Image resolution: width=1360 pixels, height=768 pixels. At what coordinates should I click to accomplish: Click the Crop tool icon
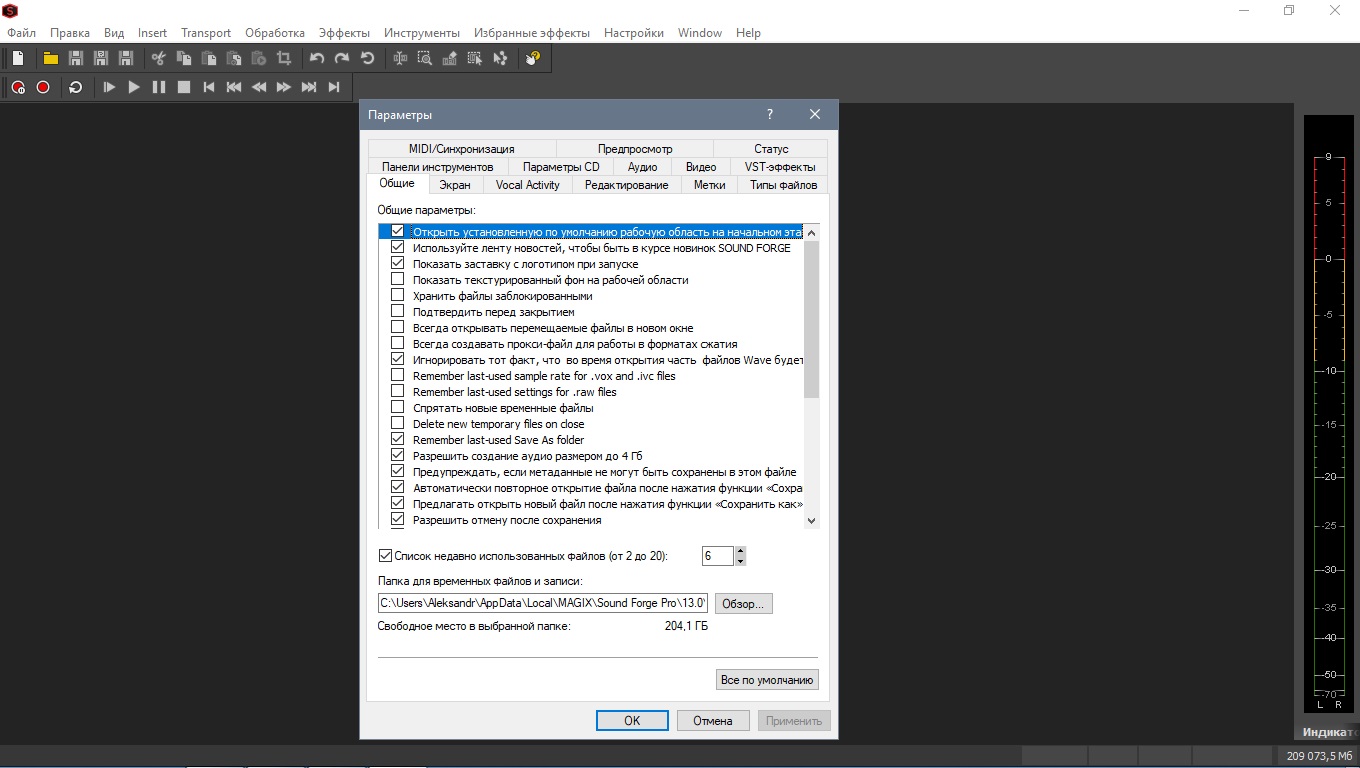tap(284, 58)
